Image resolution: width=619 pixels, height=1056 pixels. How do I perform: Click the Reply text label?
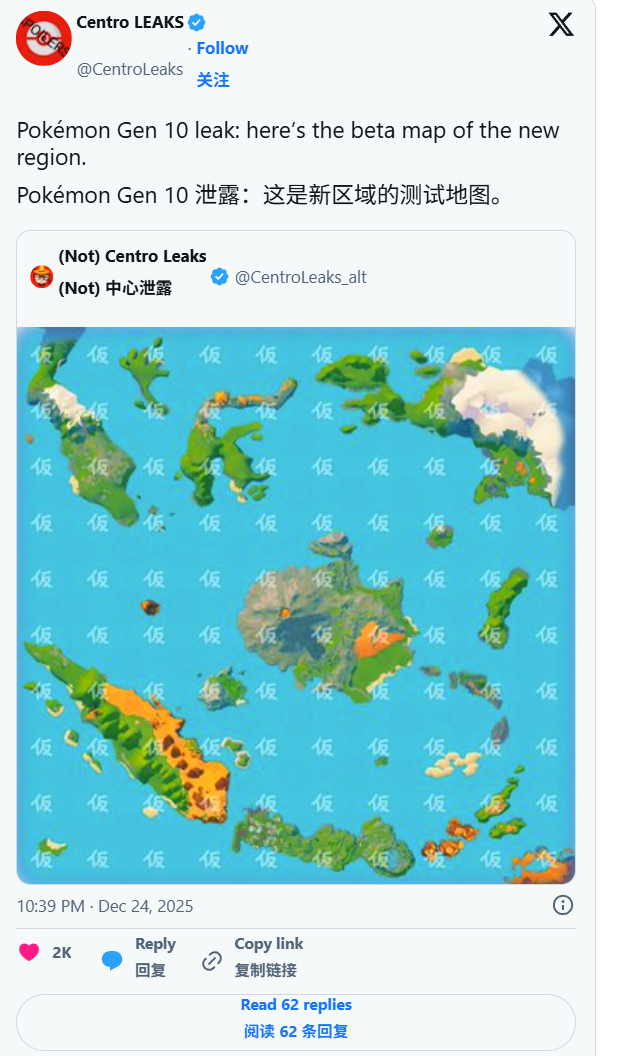(156, 944)
